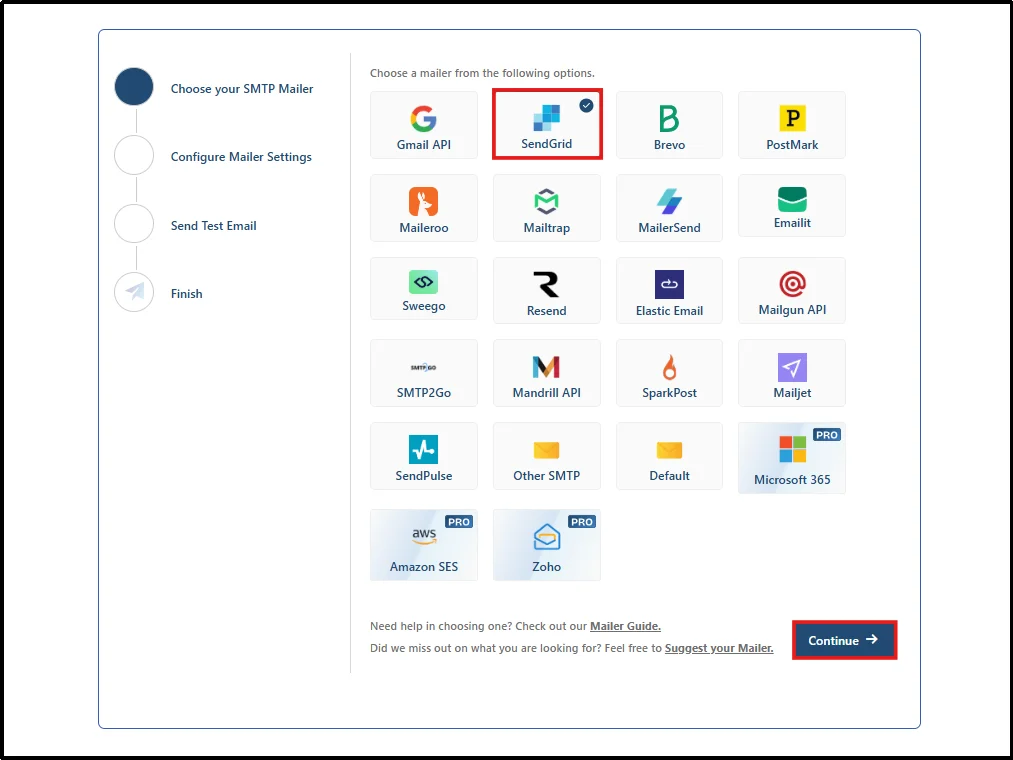This screenshot has height=760, width=1013.
Task: Click the empty third step circle
Action: [134, 224]
